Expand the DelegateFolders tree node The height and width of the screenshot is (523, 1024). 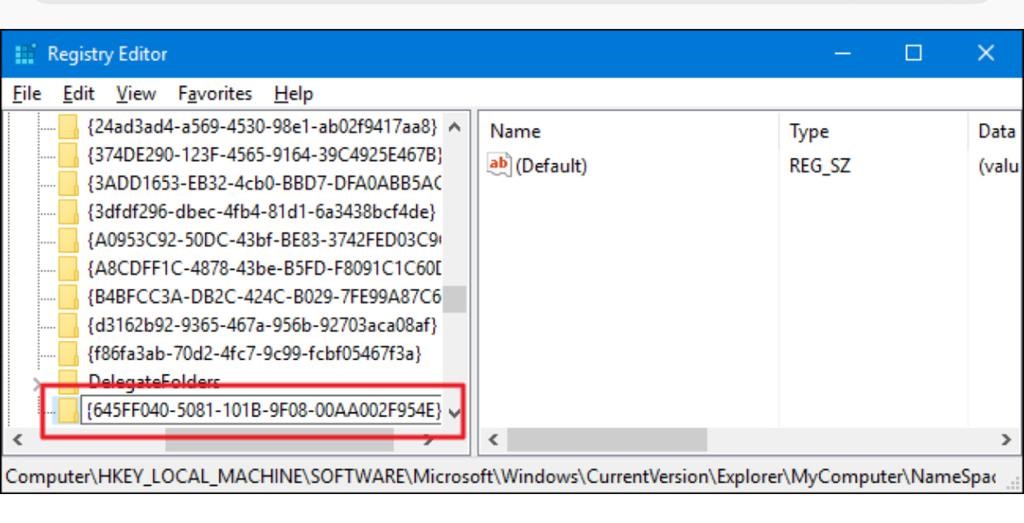click(x=37, y=385)
